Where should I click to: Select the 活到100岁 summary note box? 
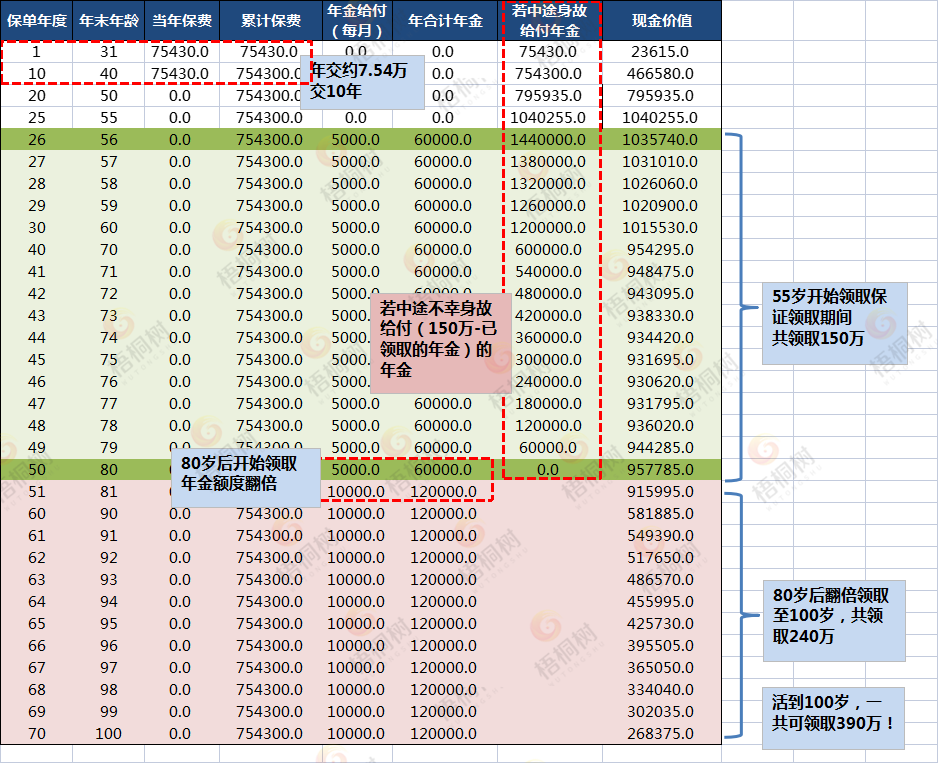pyautogui.click(x=833, y=718)
